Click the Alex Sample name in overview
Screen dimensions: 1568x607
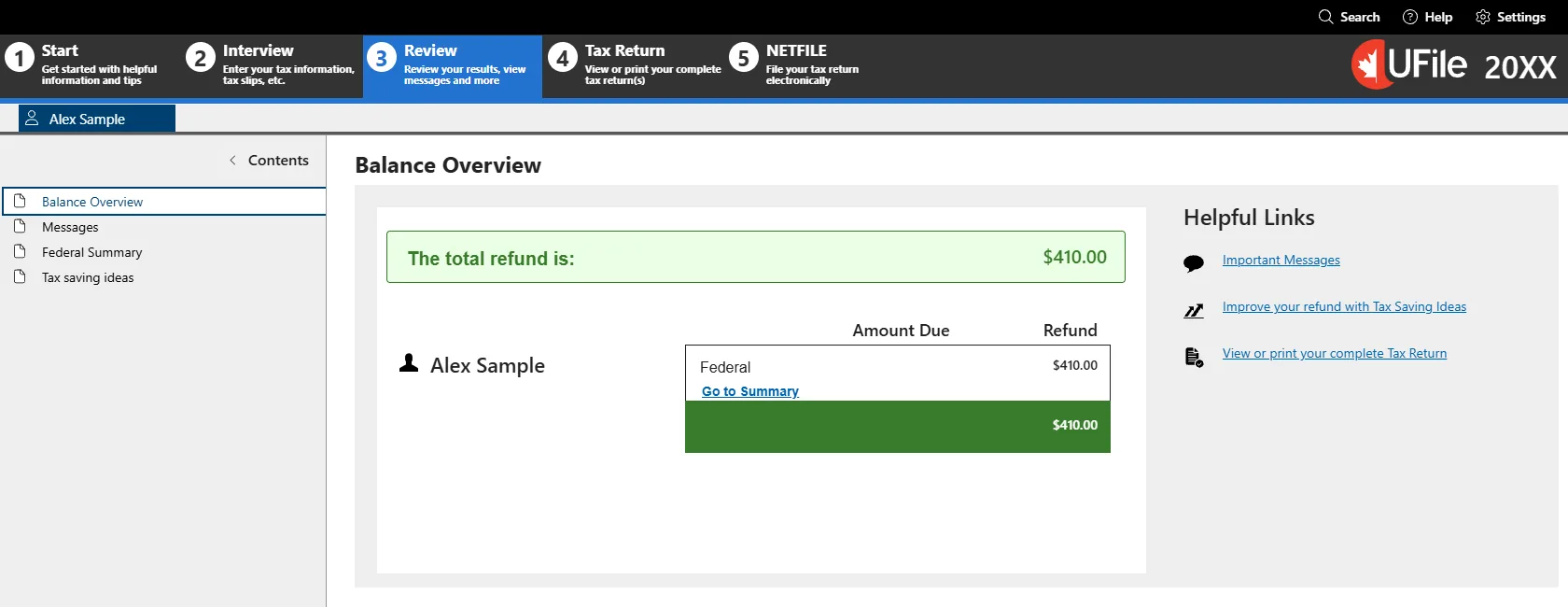[487, 365]
